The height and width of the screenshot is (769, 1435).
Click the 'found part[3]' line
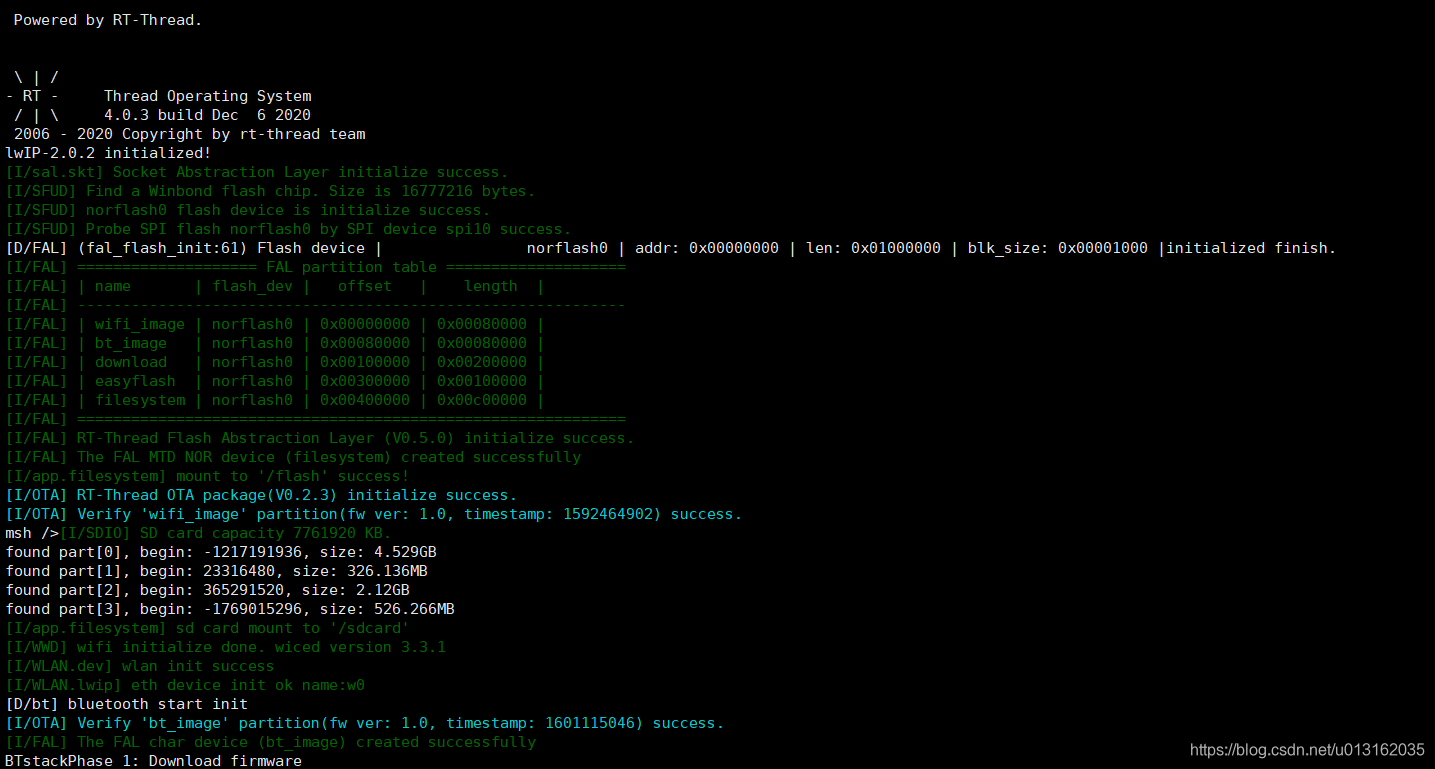pos(230,609)
